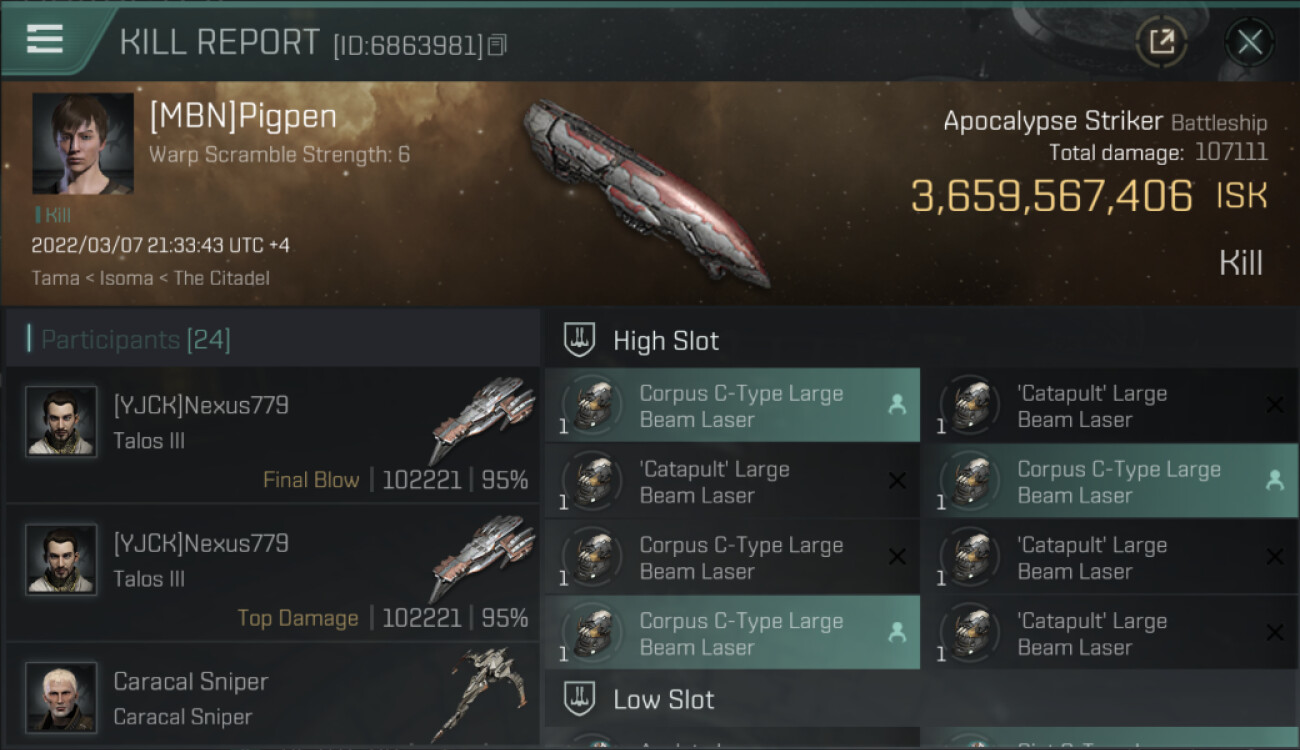Click the 3,659,567,406 ISK value

click(x=1089, y=196)
